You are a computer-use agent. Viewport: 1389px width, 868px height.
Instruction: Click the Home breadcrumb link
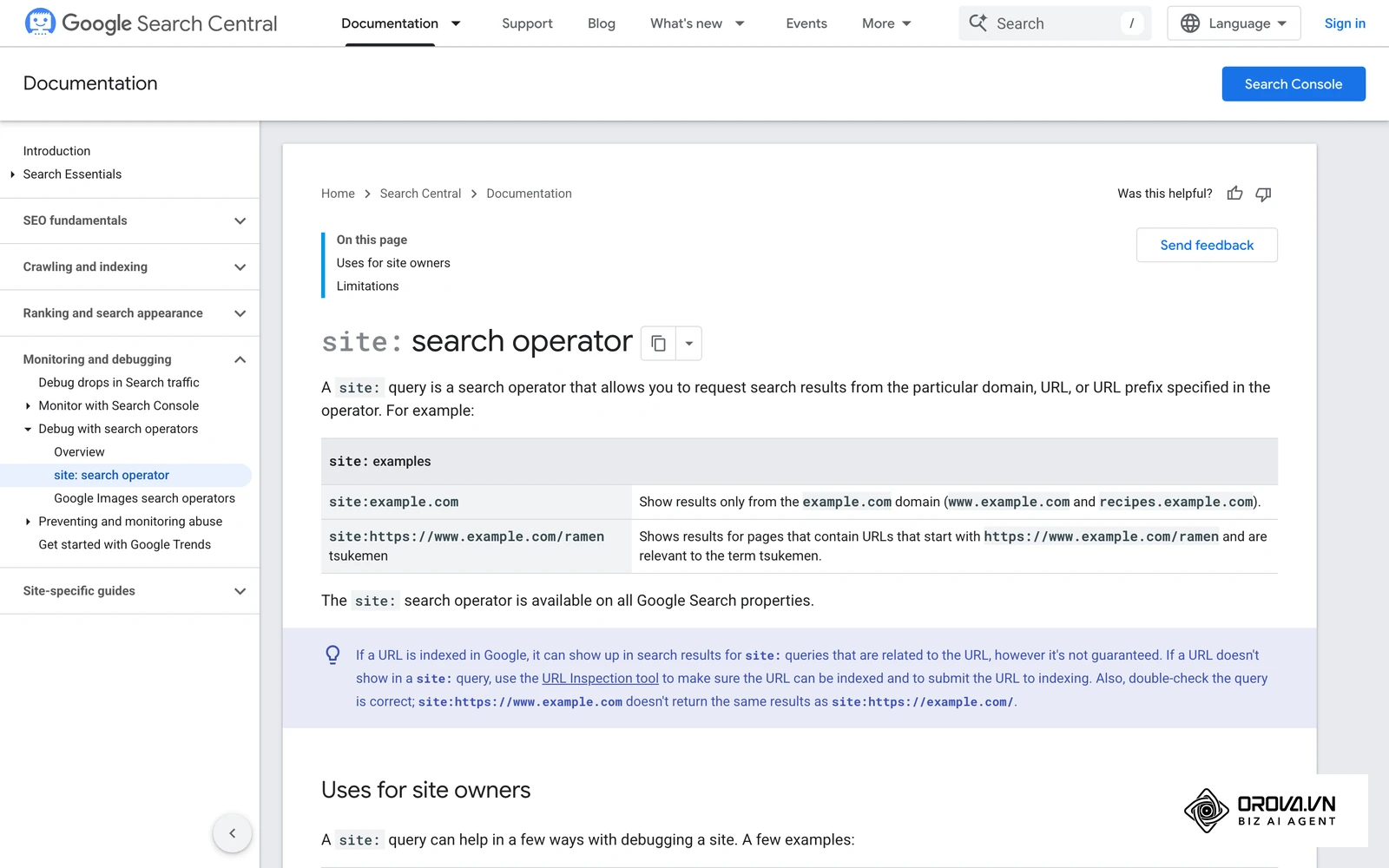pyautogui.click(x=338, y=194)
